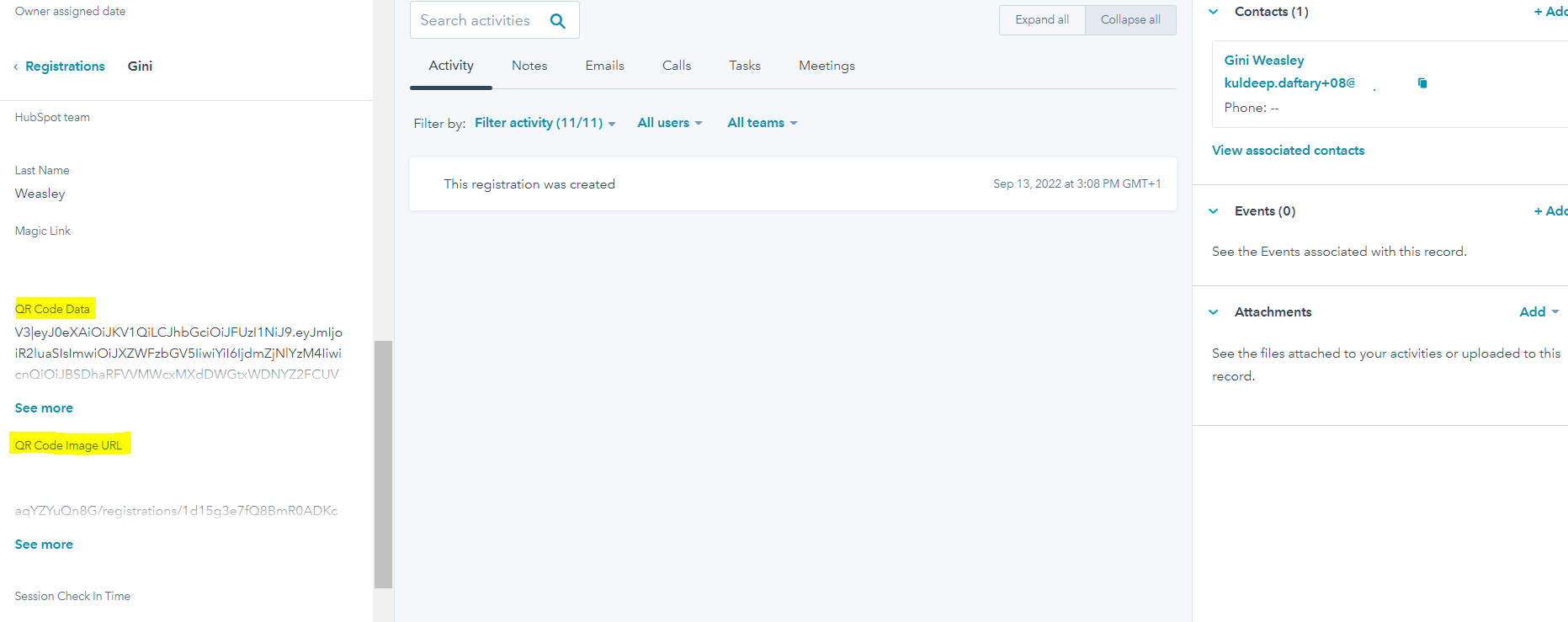This screenshot has width=1568, height=622.
Task: Switch to the Activity tab
Action: [x=451, y=66]
